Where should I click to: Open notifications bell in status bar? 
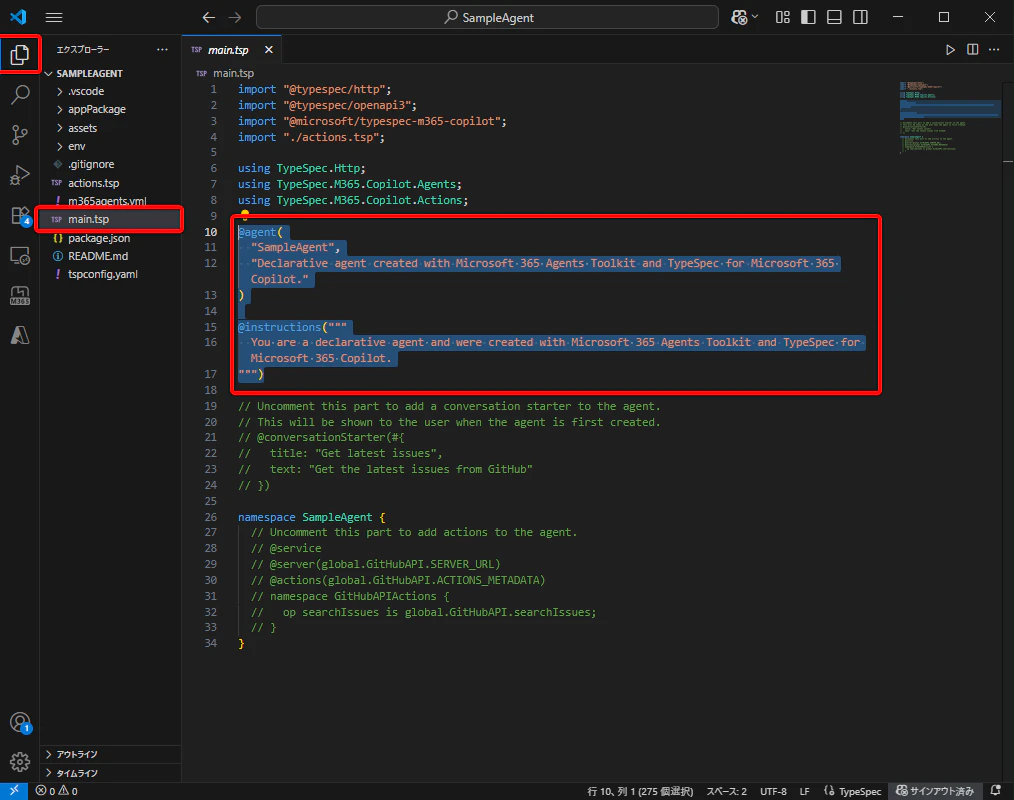[x=996, y=791]
